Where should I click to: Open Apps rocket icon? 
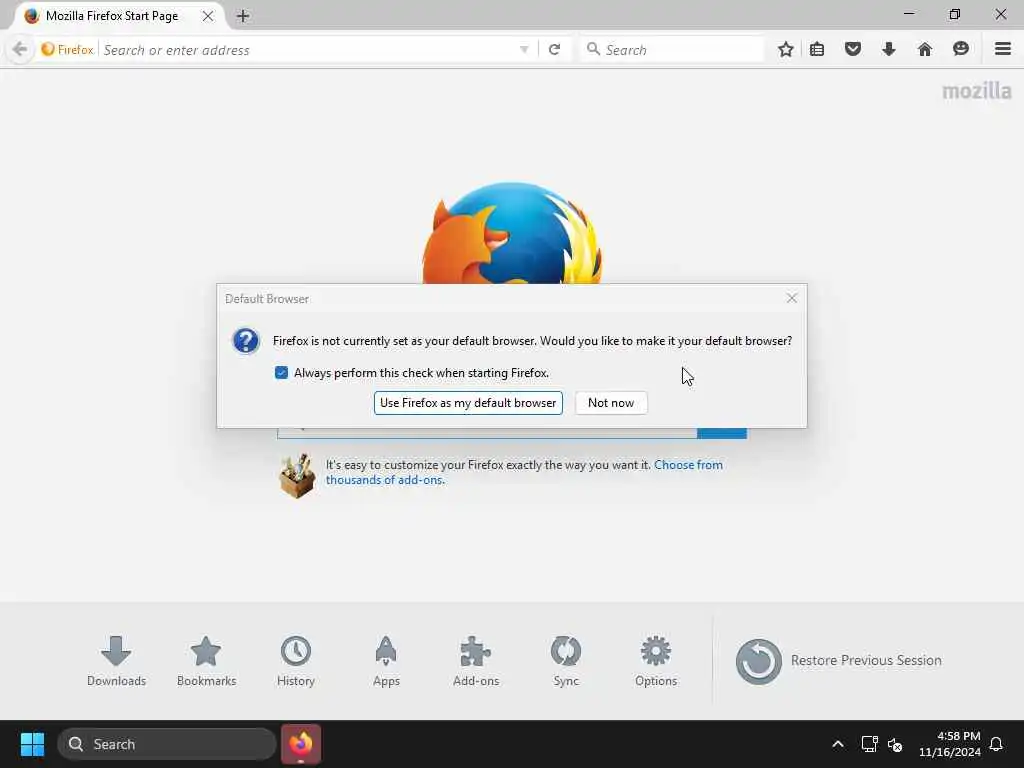[x=386, y=661]
